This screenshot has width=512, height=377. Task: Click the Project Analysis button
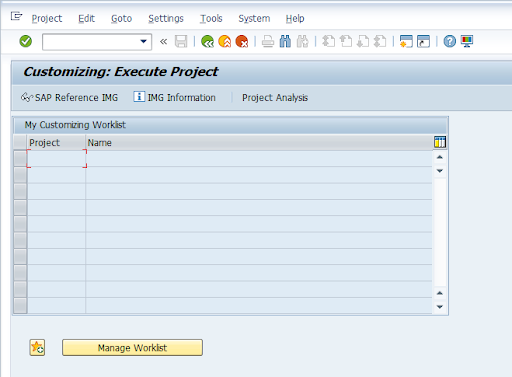click(x=275, y=97)
